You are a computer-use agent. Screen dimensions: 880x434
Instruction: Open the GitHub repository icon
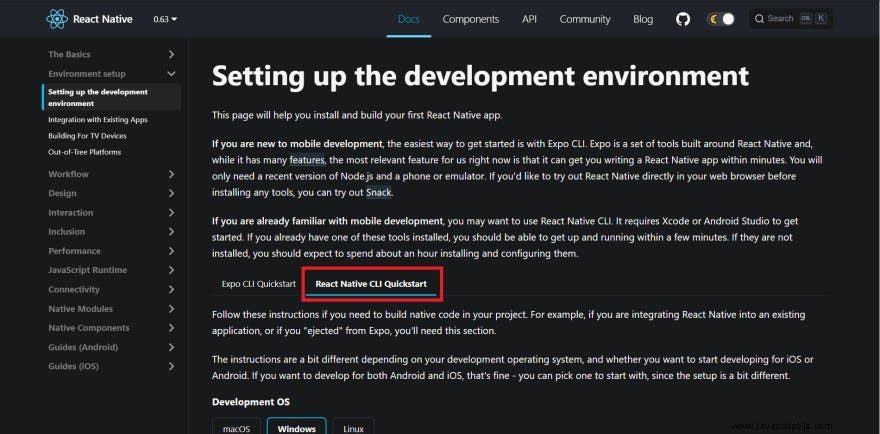tap(682, 19)
